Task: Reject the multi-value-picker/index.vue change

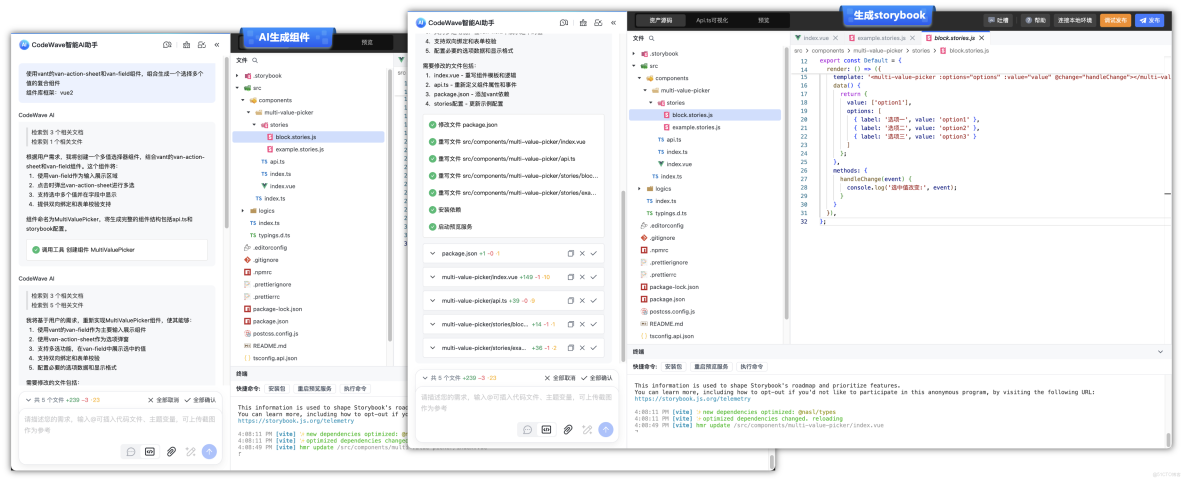Action: (582, 277)
